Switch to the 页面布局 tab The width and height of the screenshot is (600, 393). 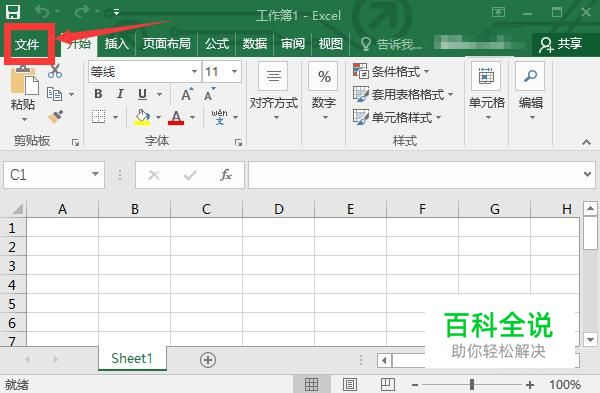coord(166,44)
